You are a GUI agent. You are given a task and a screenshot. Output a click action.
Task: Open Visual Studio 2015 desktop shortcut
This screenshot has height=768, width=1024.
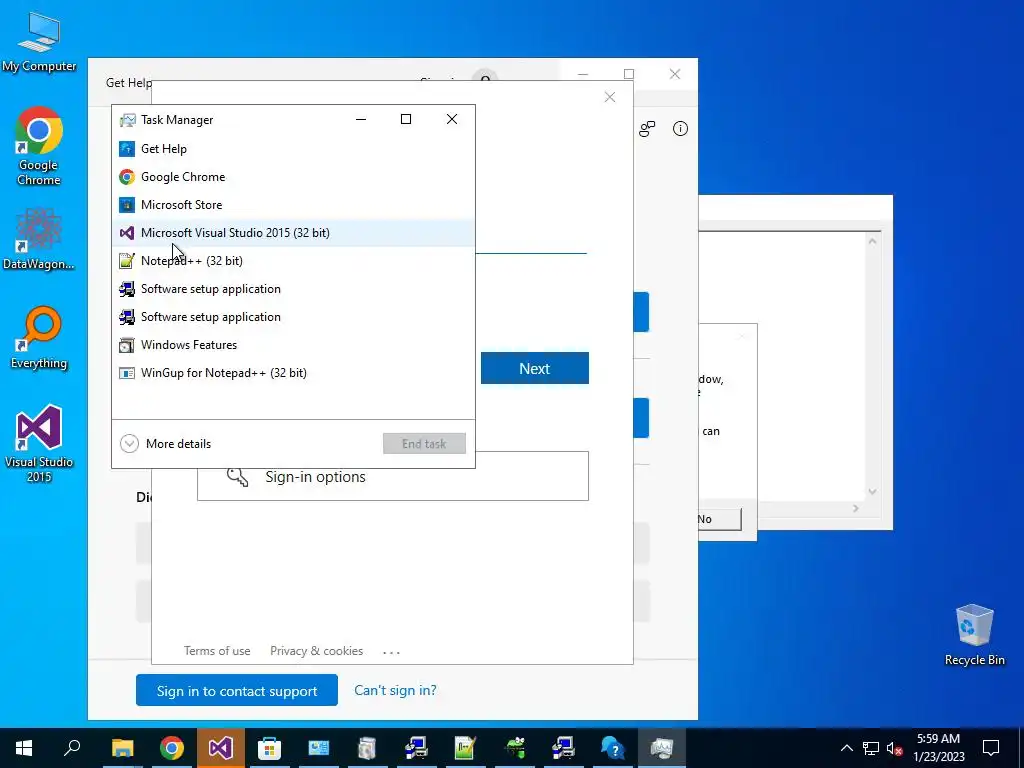click(39, 443)
